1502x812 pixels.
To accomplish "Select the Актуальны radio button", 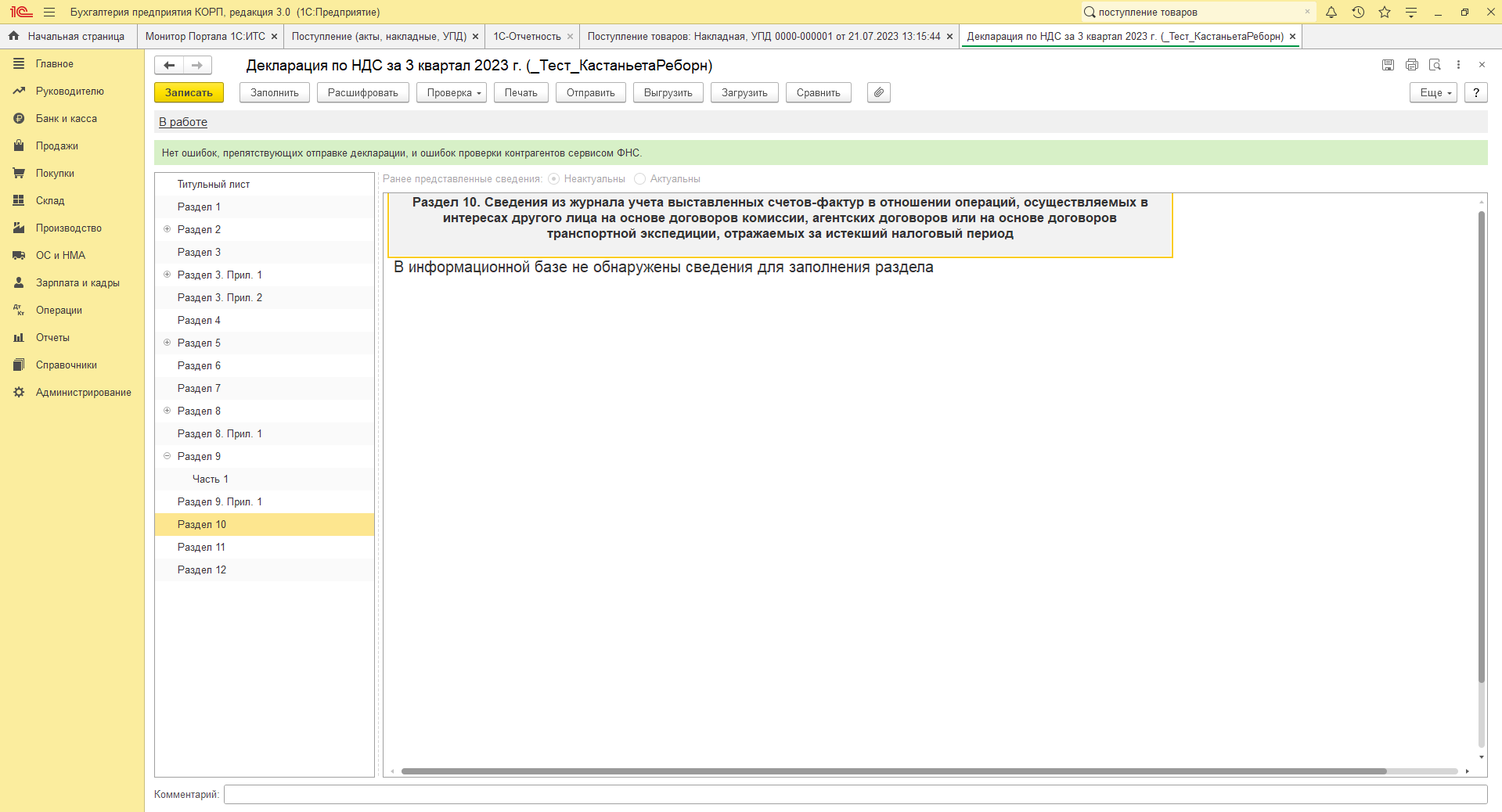I will click(x=640, y=179).
